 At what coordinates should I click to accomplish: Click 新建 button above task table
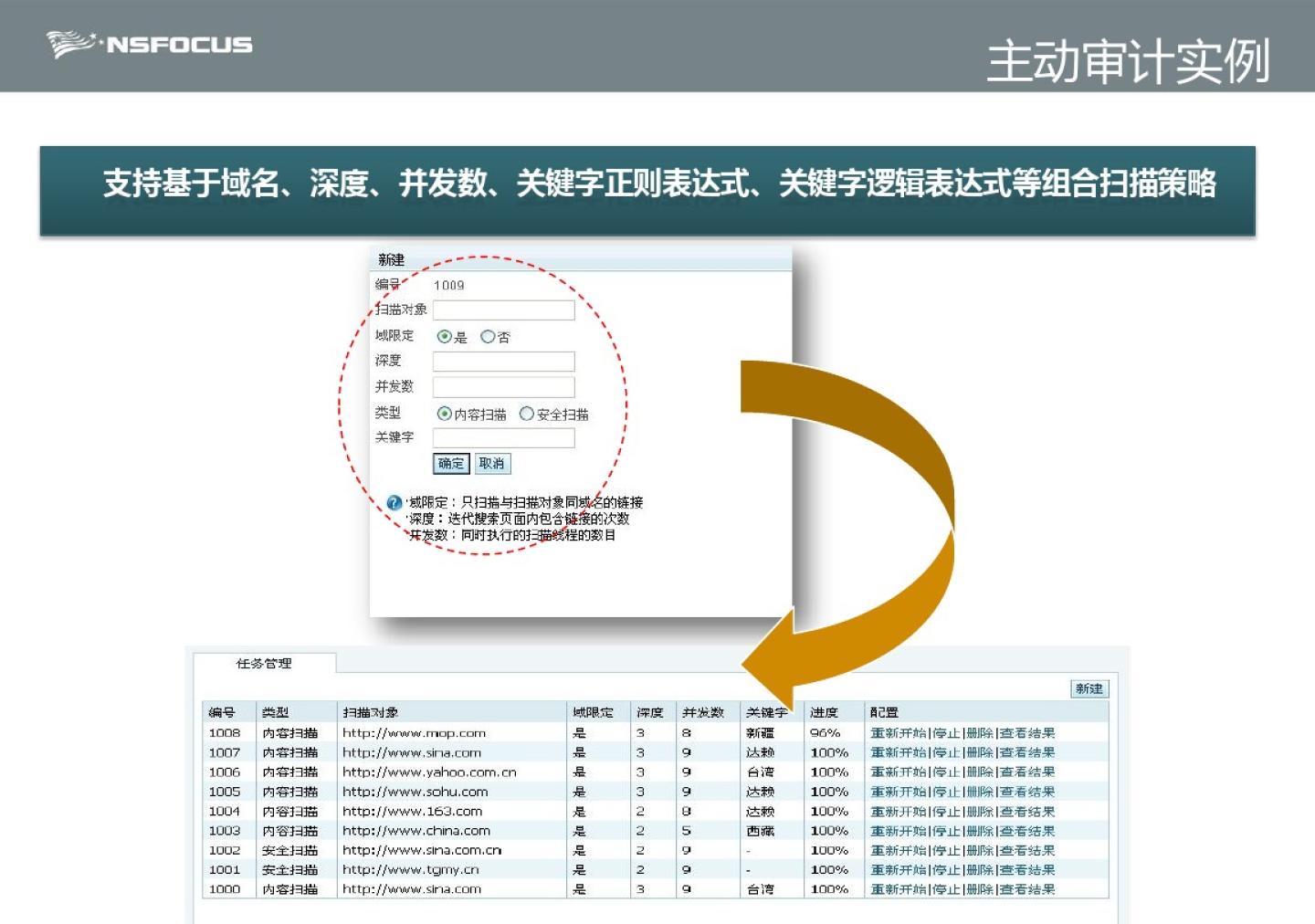[x=1089, y=688]
